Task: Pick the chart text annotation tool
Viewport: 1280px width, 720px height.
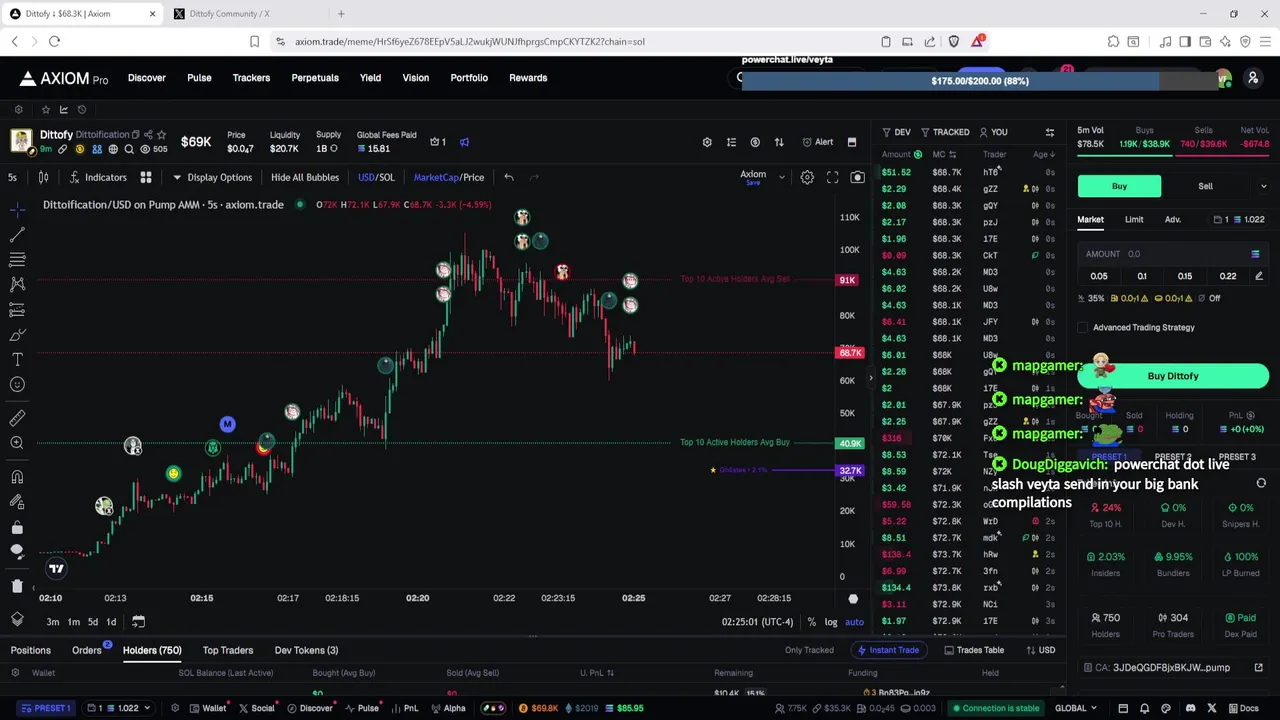Action: pyautogui.click(x=17, y=359)
